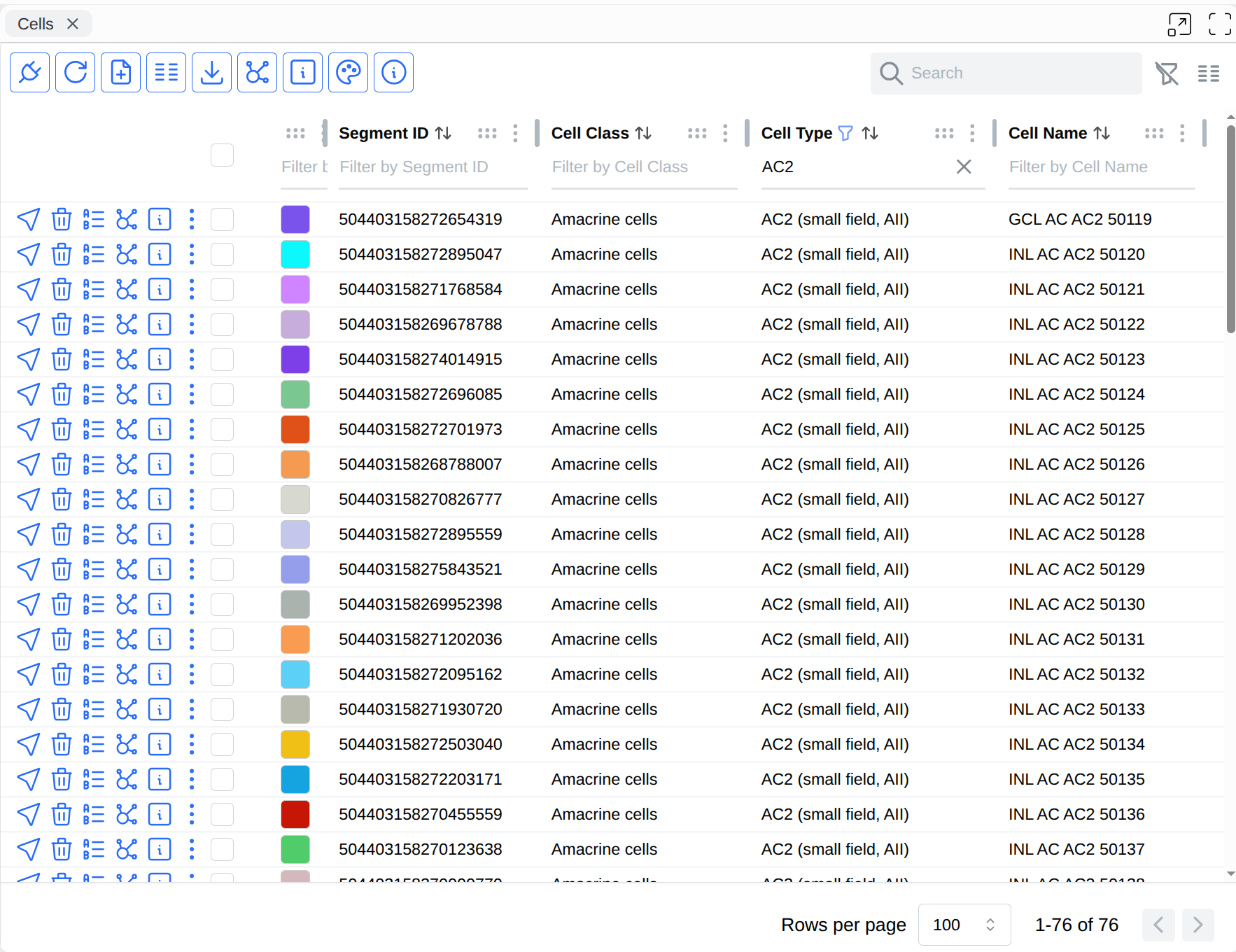Click the download icon in toolbar
The width and height of the screenshot is (1236, 952).
click(211, 72)
